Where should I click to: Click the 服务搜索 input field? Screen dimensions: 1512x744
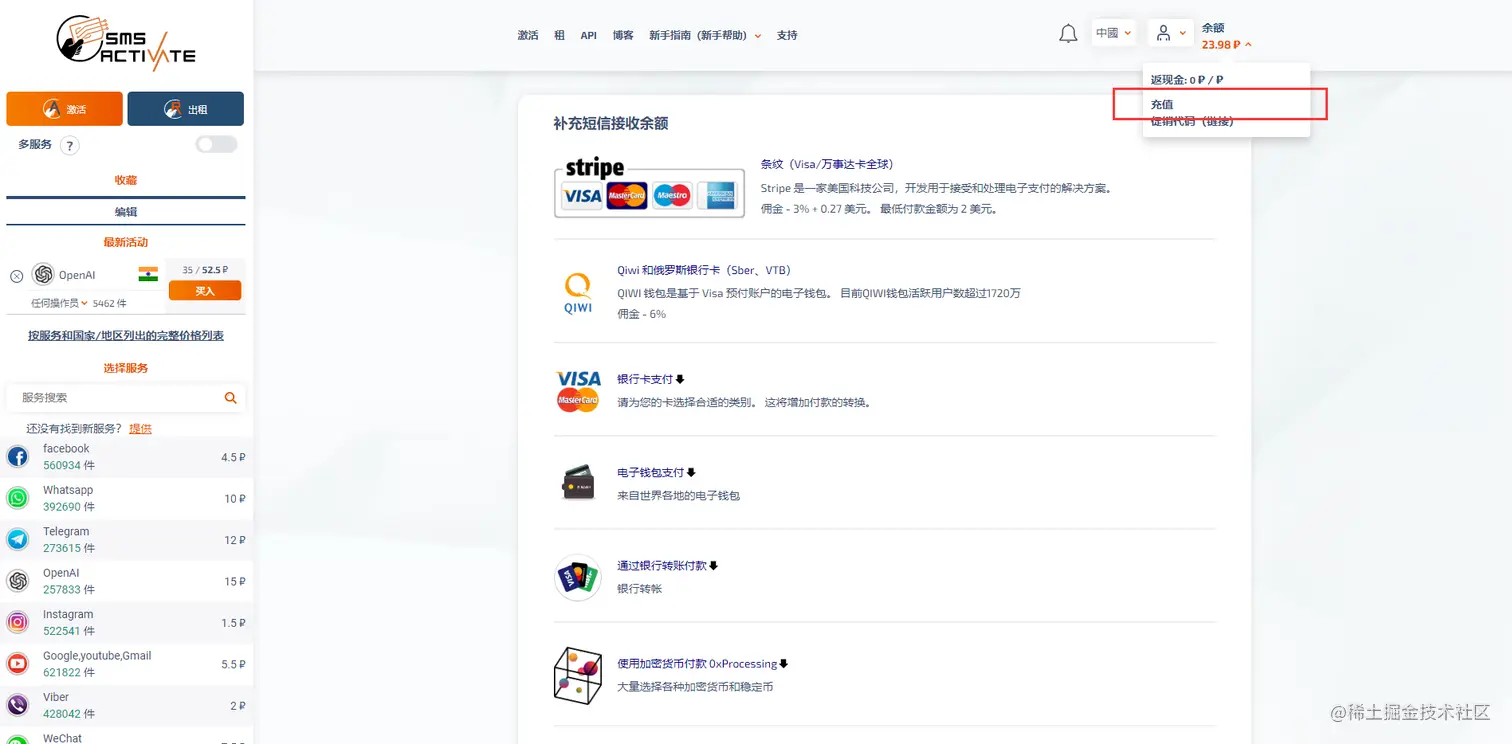pos(110,398)
